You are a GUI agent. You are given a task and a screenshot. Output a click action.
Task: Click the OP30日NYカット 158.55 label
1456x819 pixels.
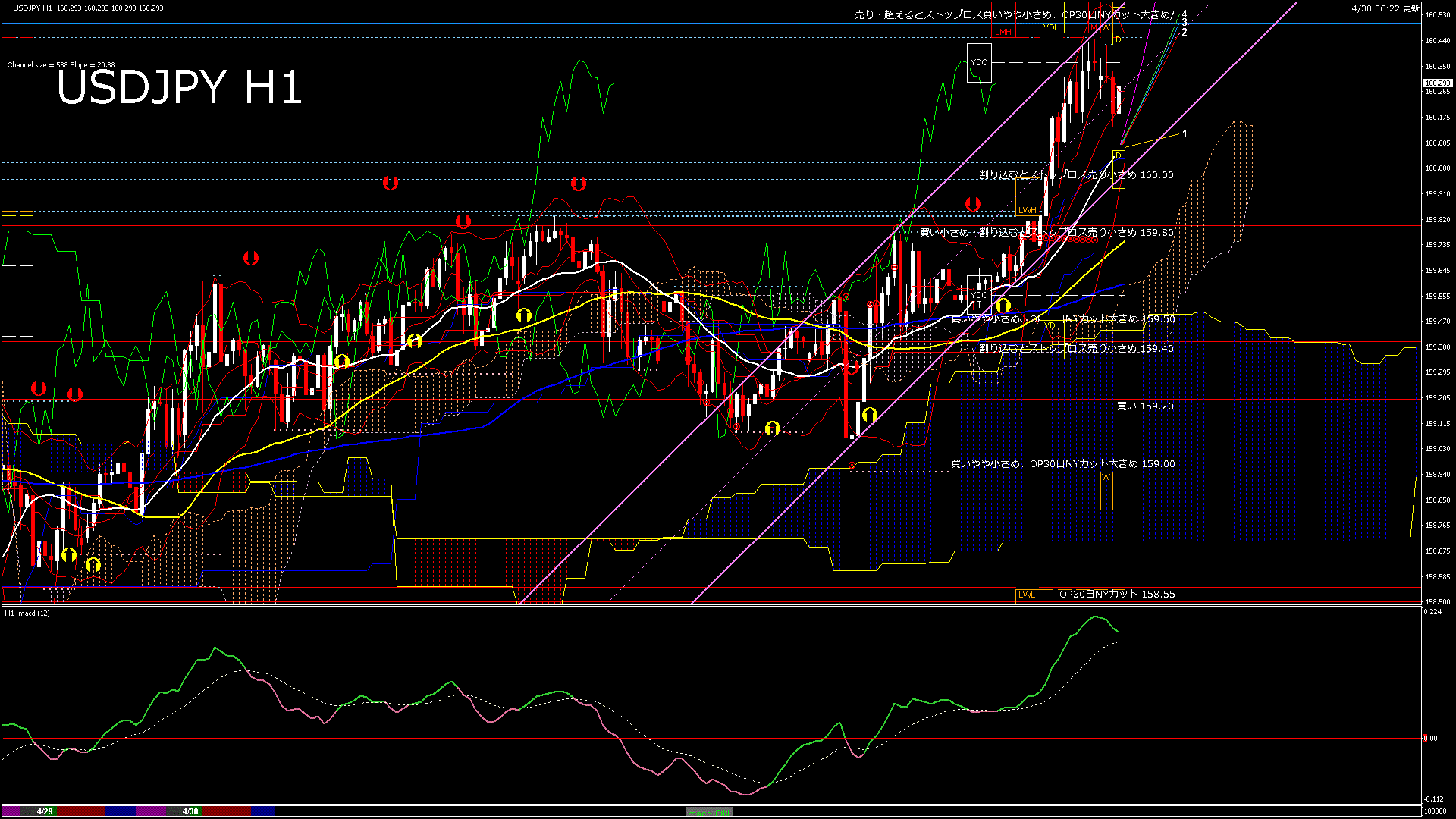(1116, 595)
